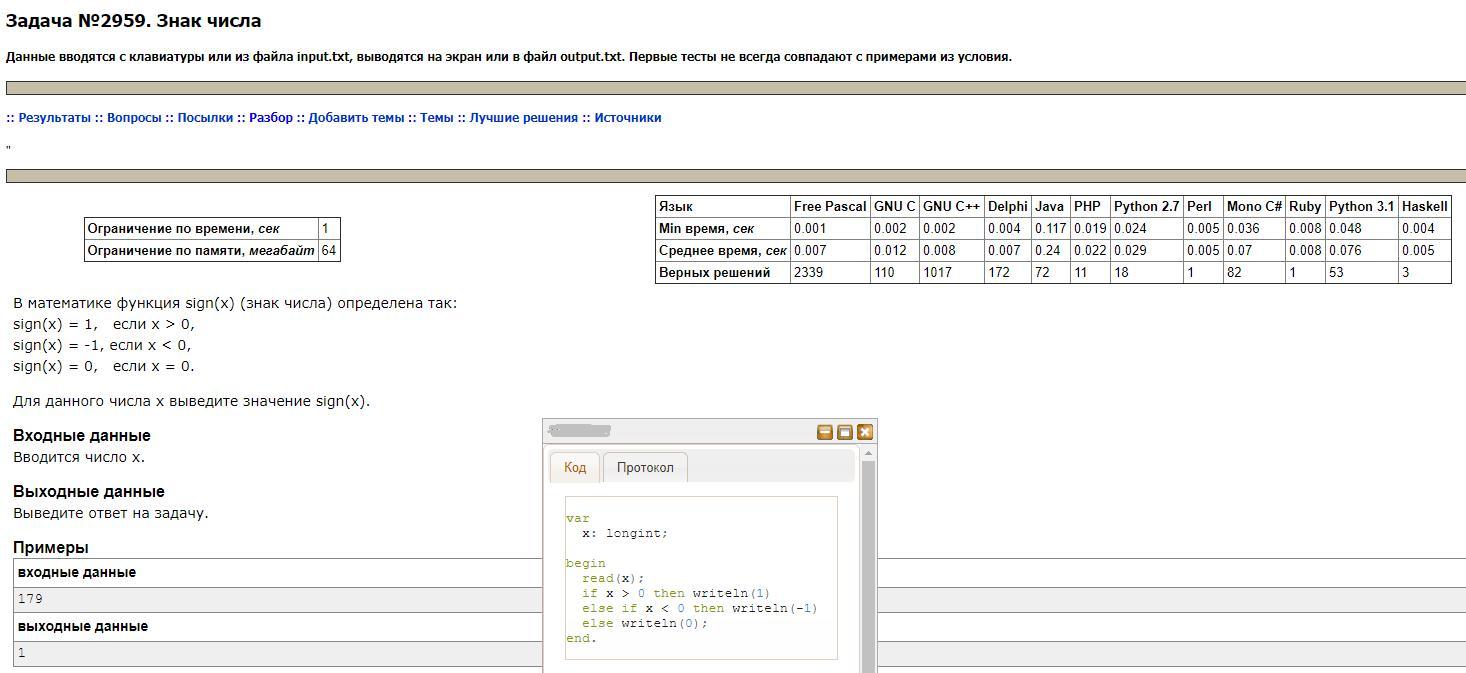This screenshot has height=673, width=1466.
Task: Click the Free Pascal column header
Action: (x=829, y=206)
